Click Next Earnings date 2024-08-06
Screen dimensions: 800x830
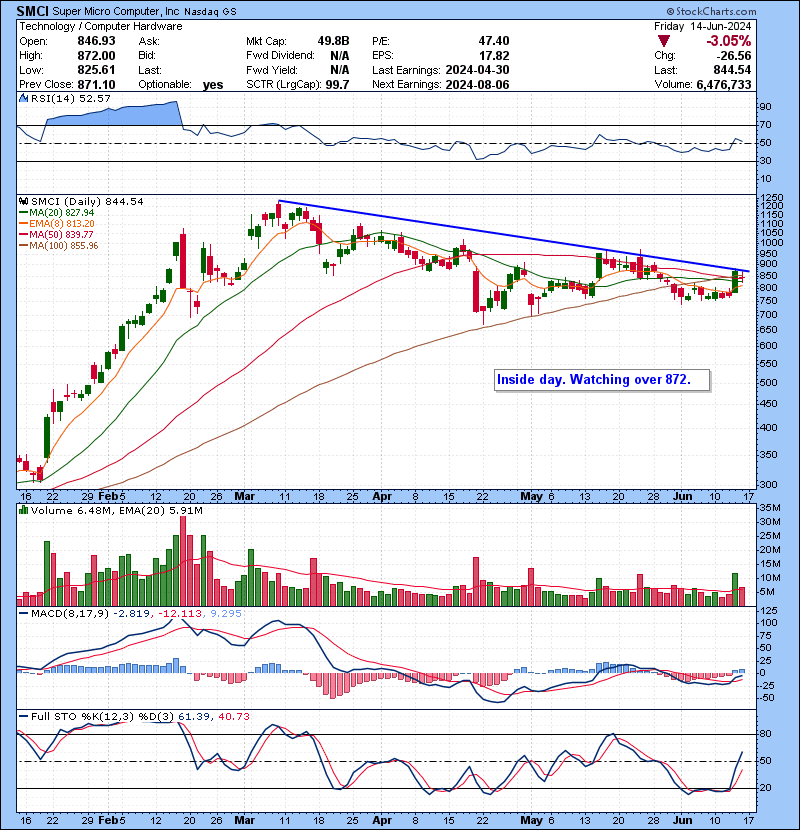pyautogui.click(x=478, y=84)
